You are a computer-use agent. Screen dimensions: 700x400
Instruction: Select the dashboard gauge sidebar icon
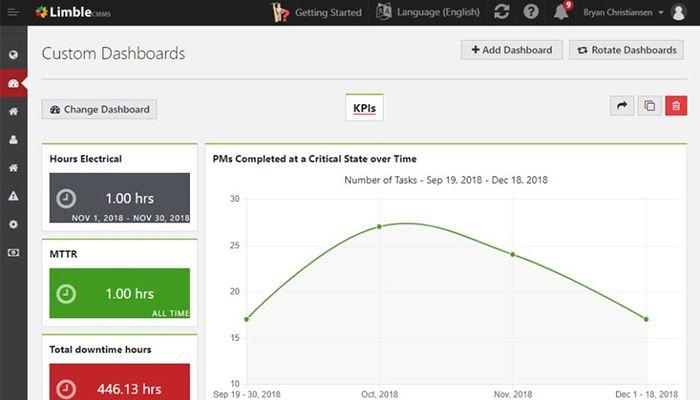(x=13, y=83)
